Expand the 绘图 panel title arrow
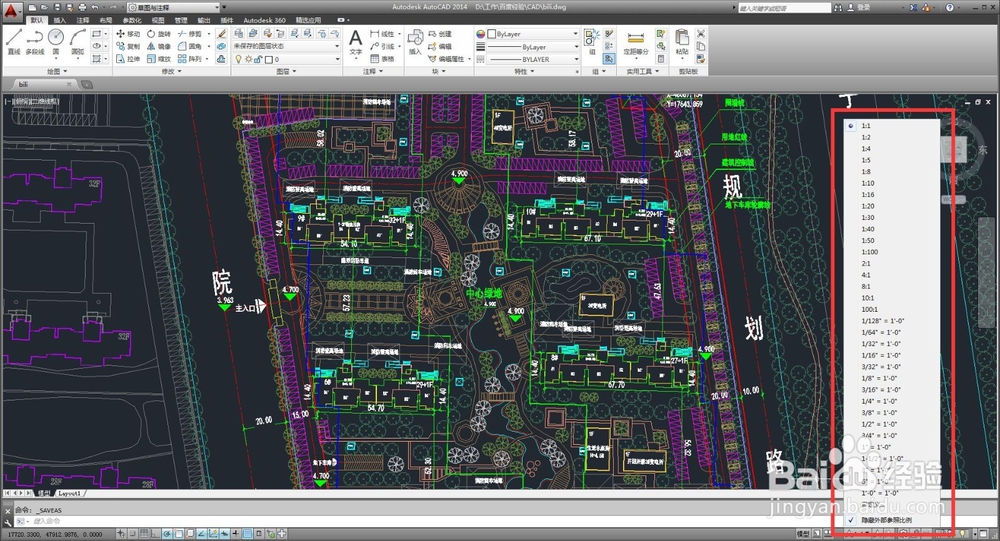The height and width of the screenshot is (541, 1000). [x=64, y=71]
